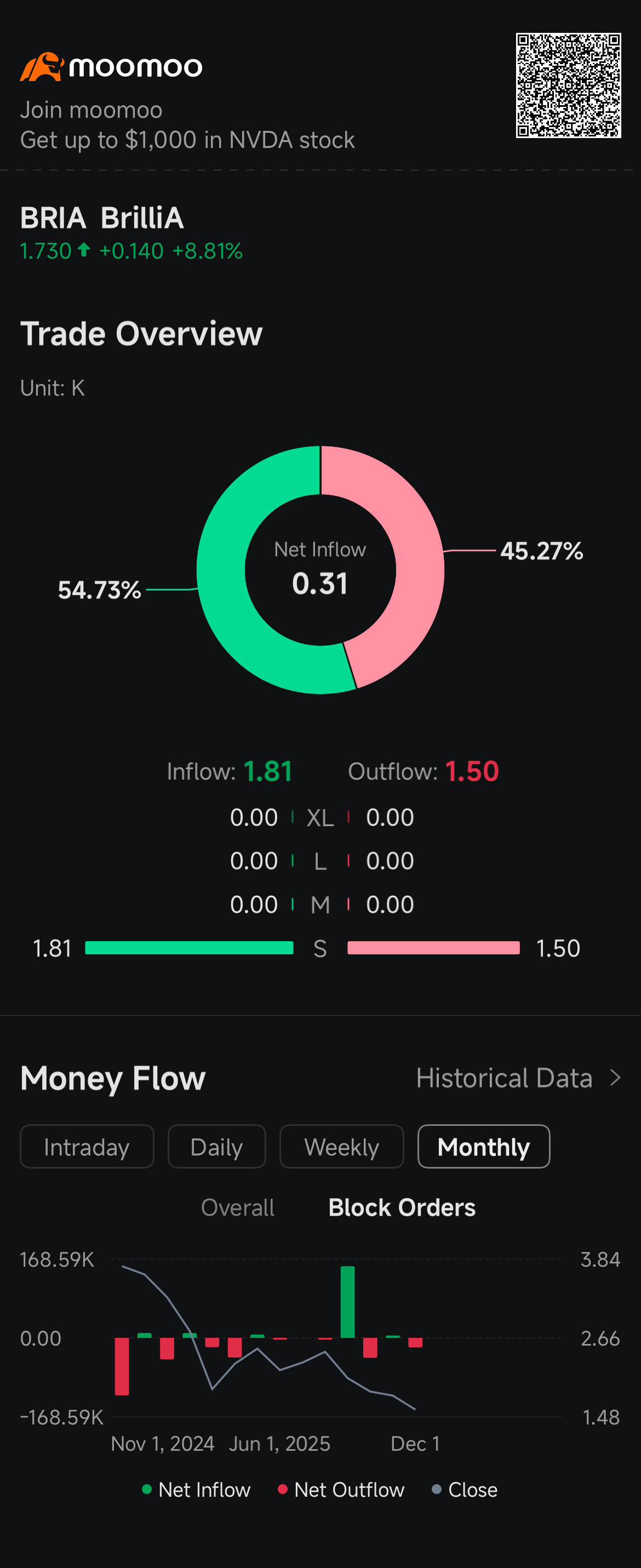Select the Weekly money flow period
Viewport: 641px width, 1568px height.
[341, 1147]
